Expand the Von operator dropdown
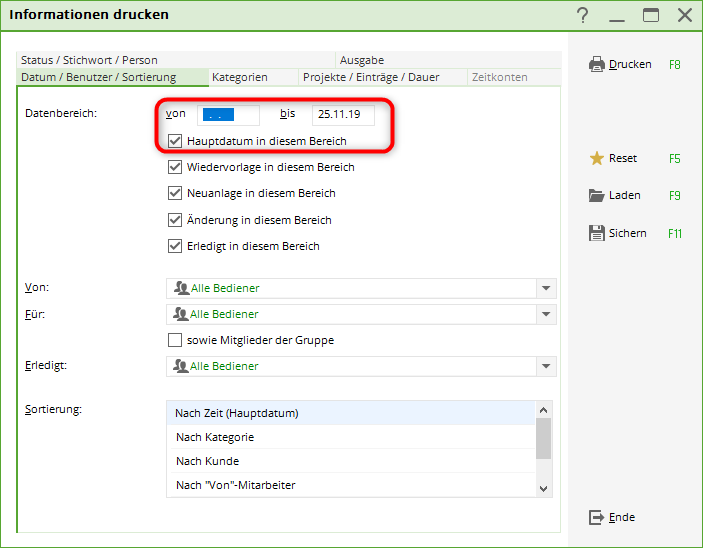Viewport: 703px width, 548px height. click(546, 288)
